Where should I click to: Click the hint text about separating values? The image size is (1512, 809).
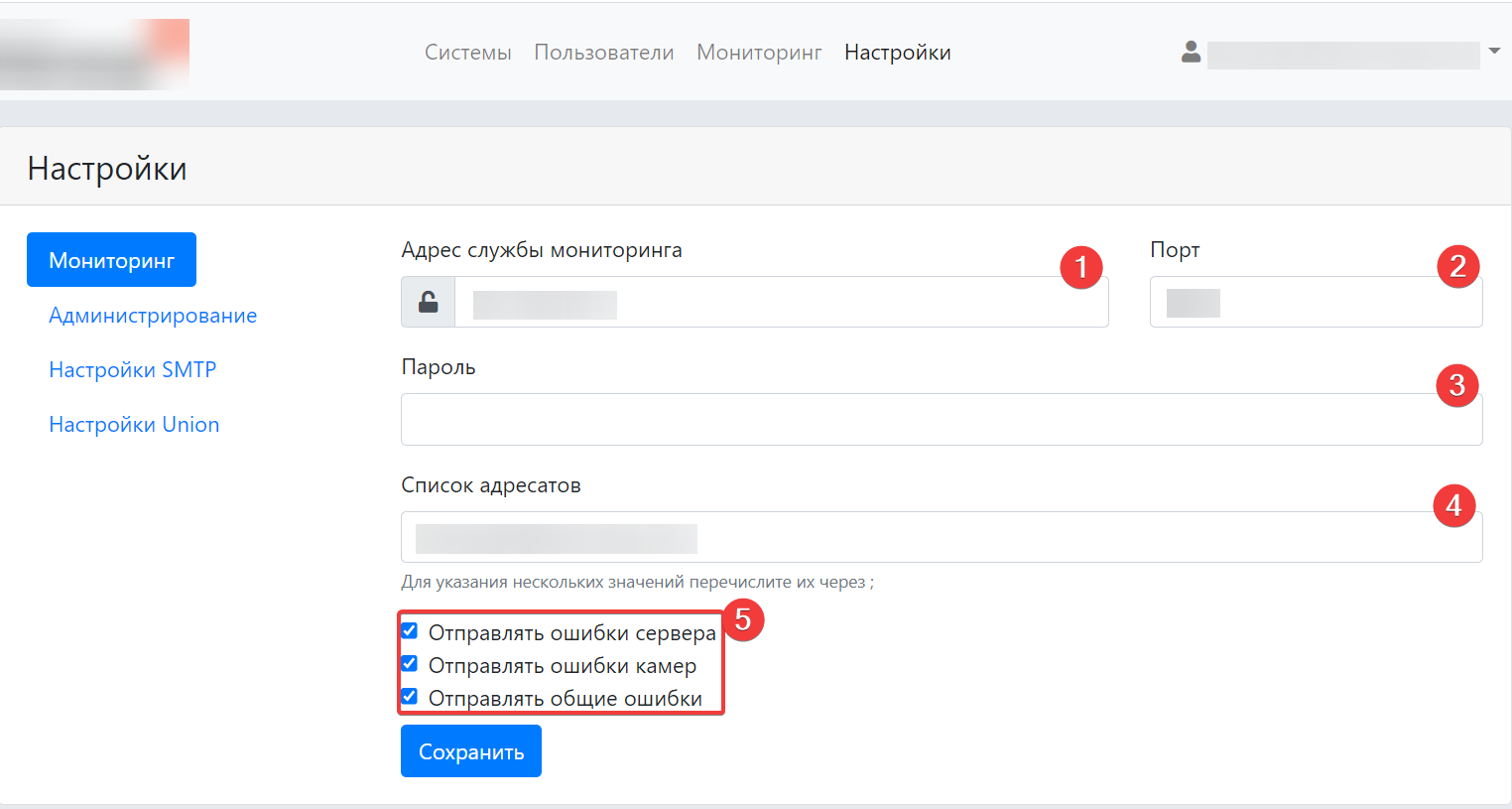pos(637,583)
